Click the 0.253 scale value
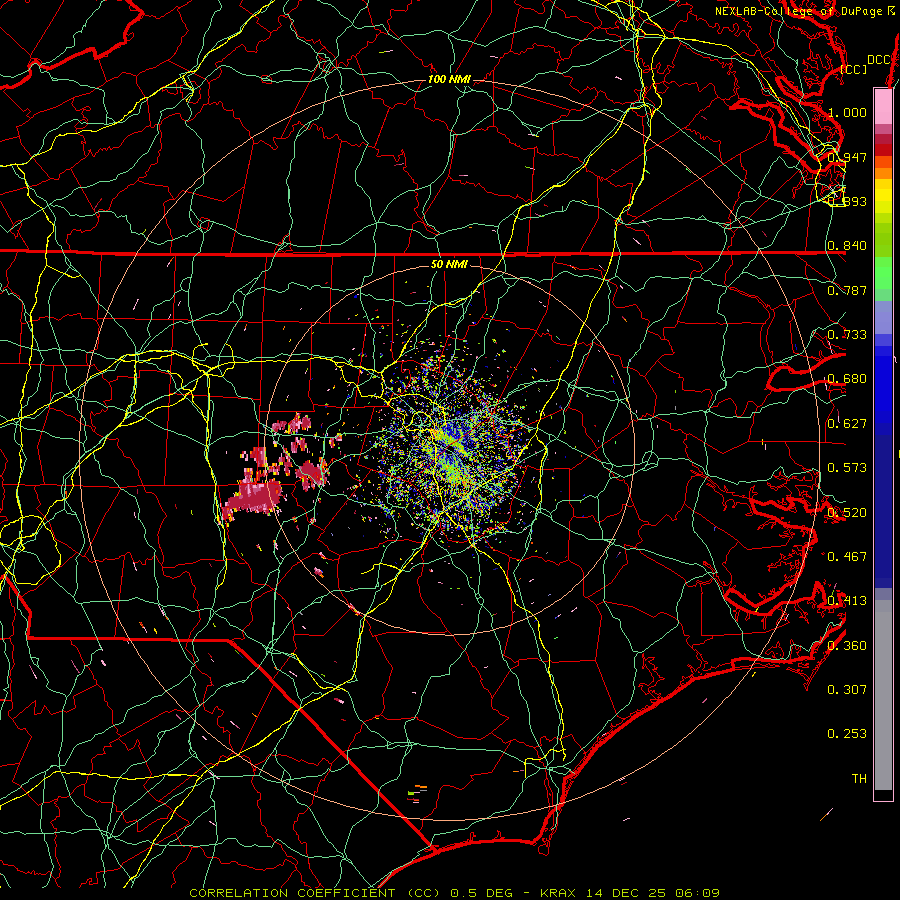This screenshot has height=900, width=900. 847,734
